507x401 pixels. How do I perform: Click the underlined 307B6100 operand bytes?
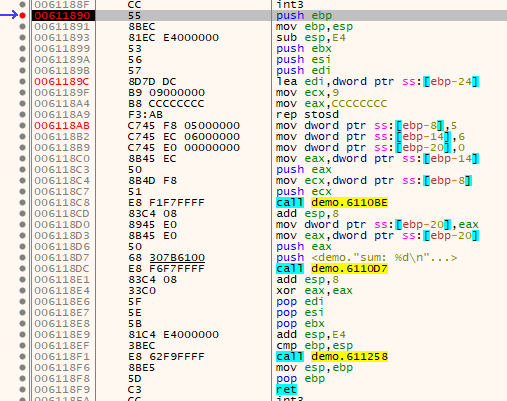coord(177,258)
